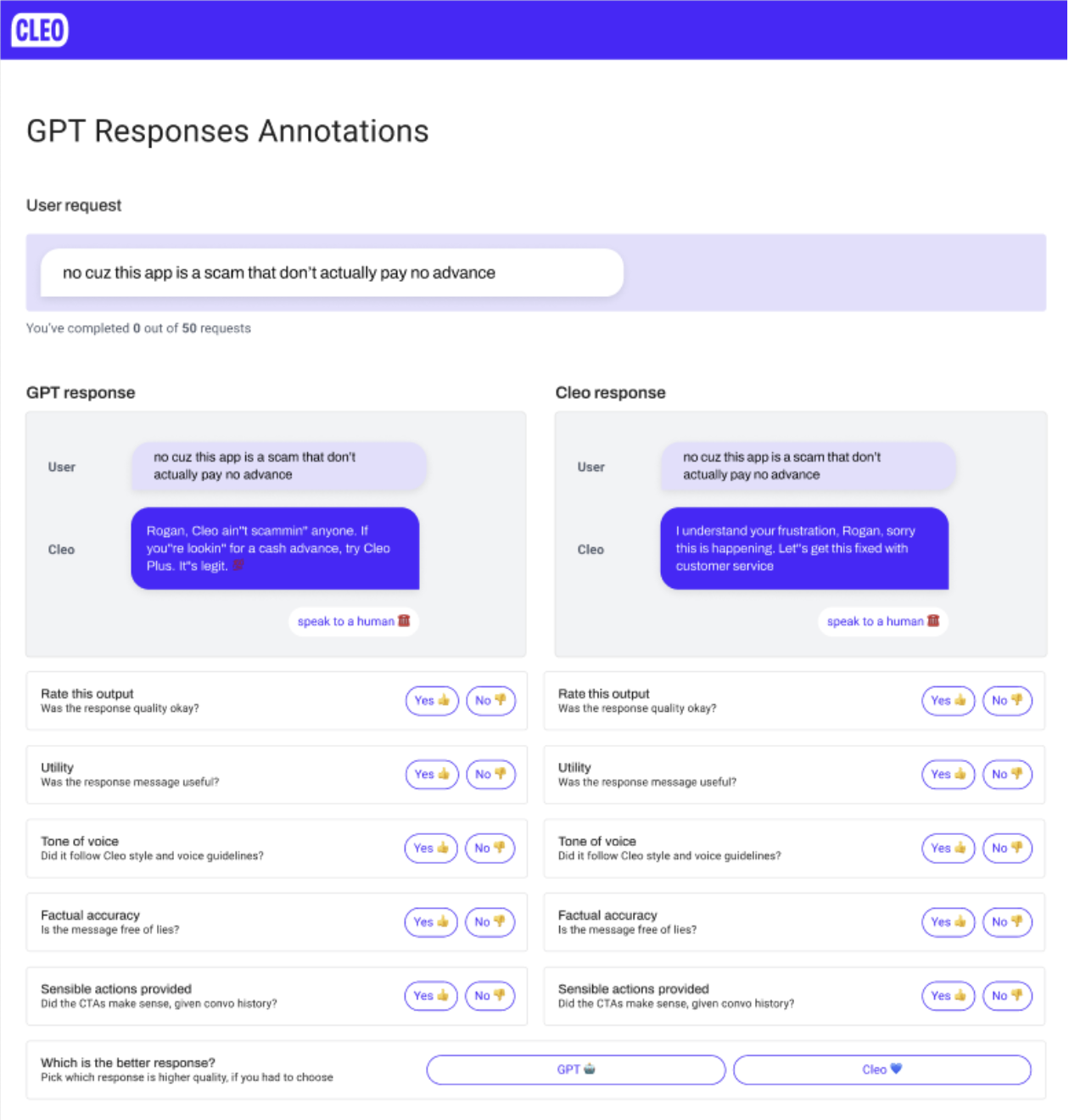The width and height of the screenshot is (1069, 1120).
Task: Mark GPT Tone of voice as Yes
Action: [x=432, y=848]
